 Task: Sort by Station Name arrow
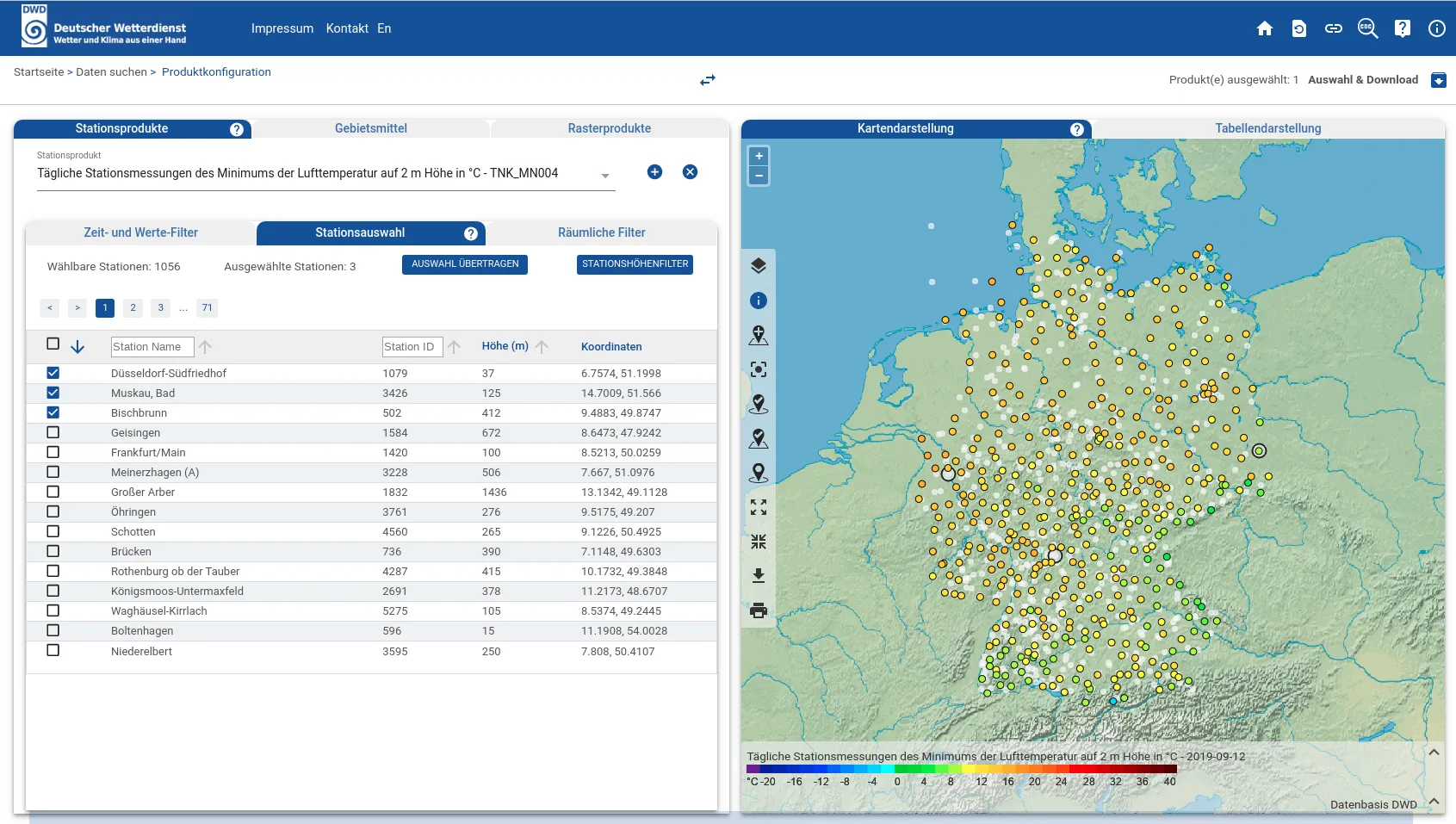(x=205, y=347)
